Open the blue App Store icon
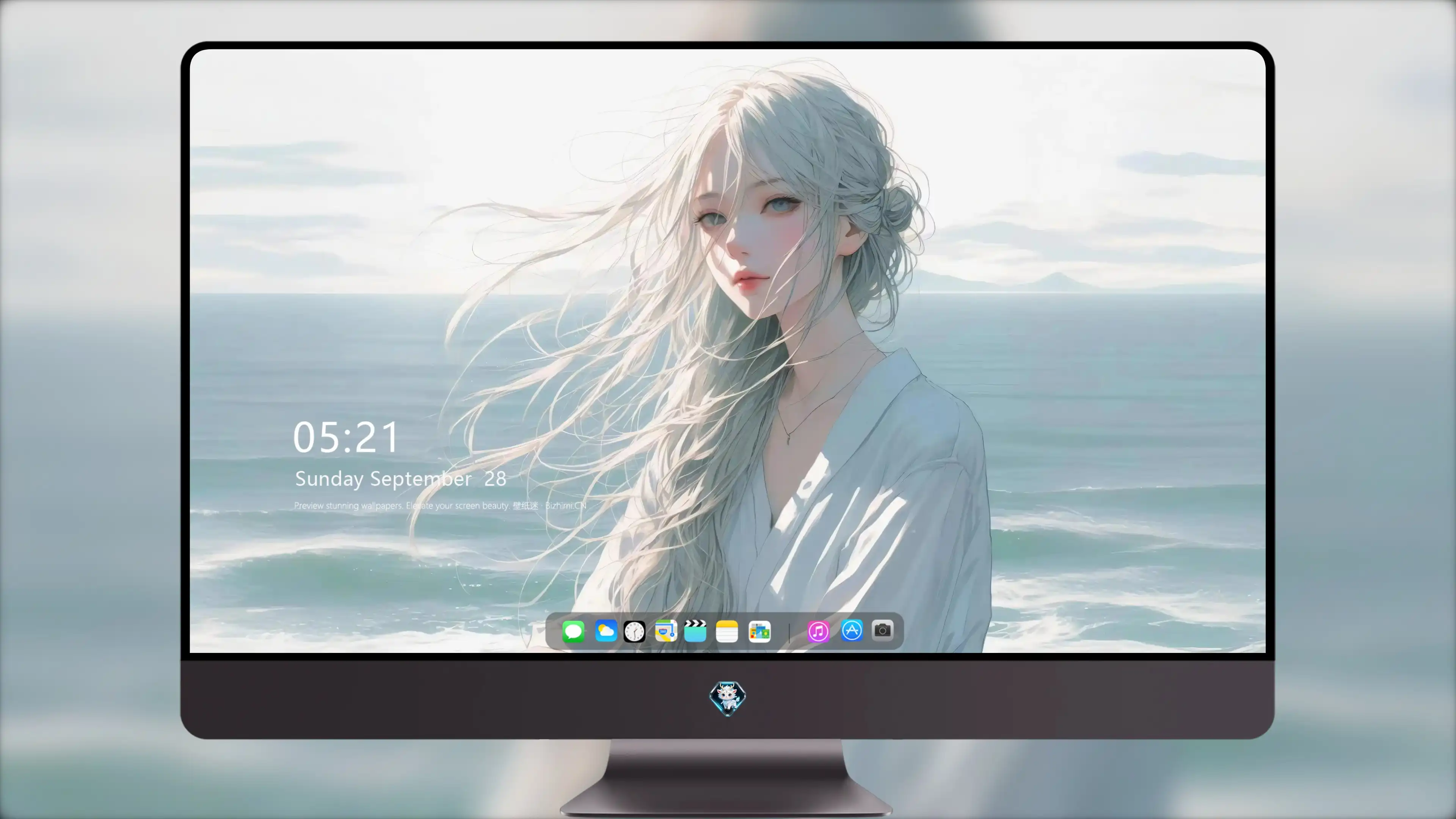The height and width of the screenshot is (819, 1456). tap(851, 630)
